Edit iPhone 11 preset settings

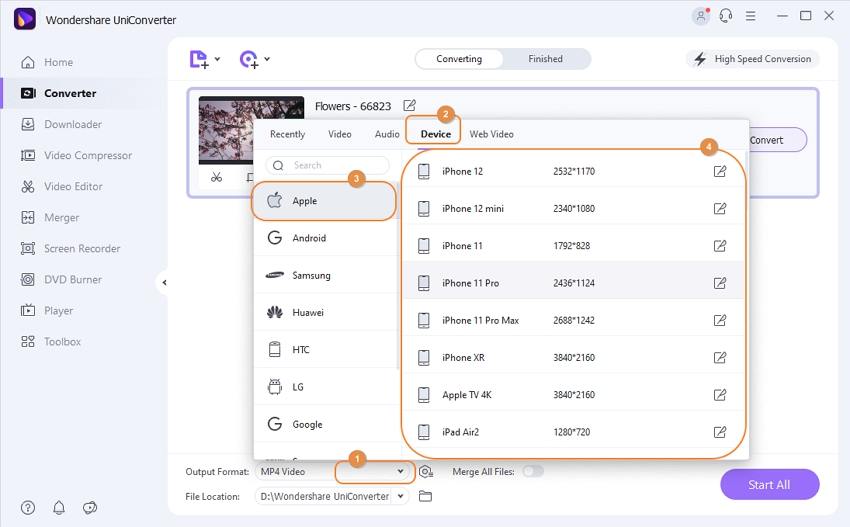pos(719,246)
